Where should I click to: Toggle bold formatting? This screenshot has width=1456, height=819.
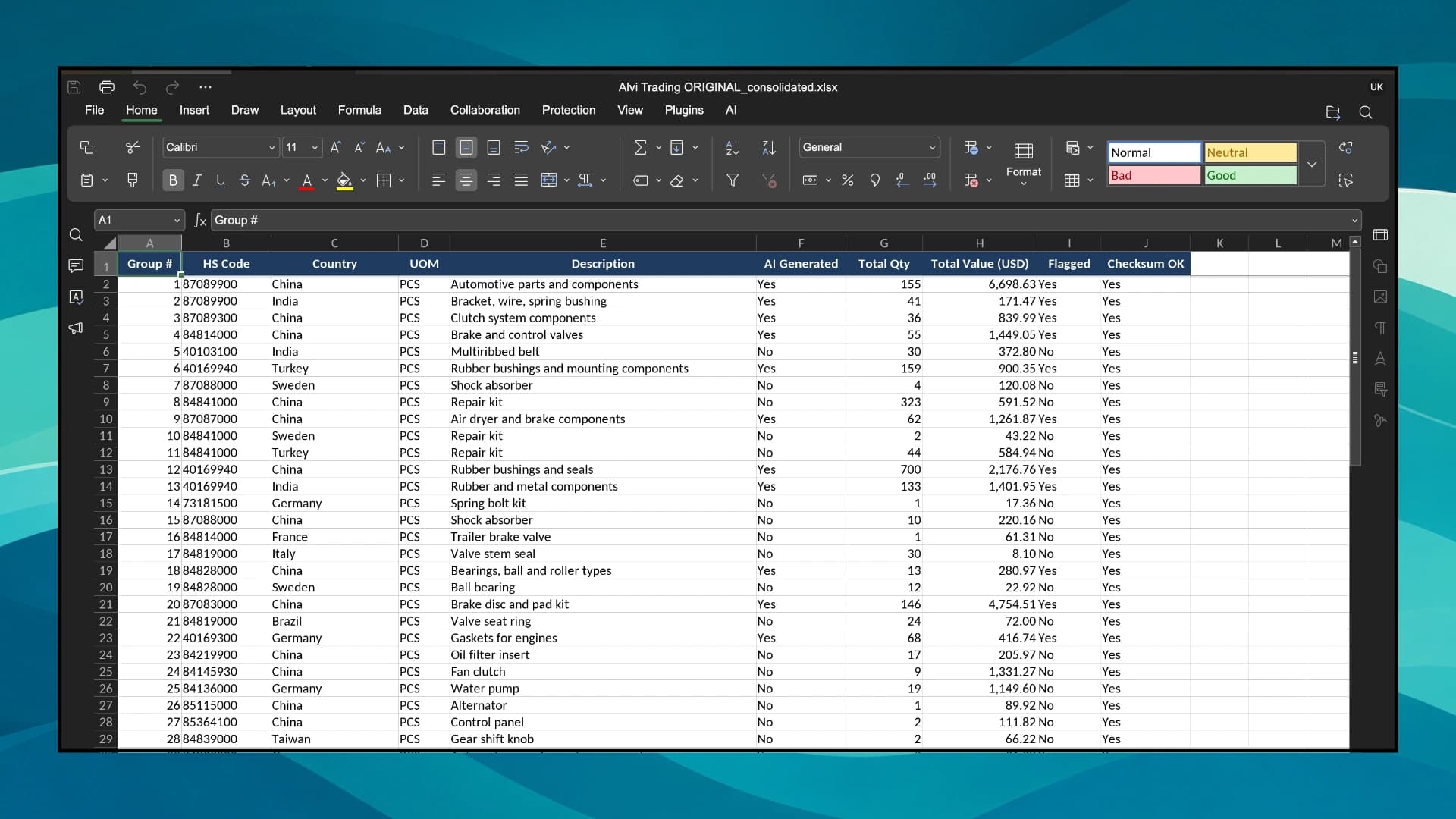click(173, 180)
